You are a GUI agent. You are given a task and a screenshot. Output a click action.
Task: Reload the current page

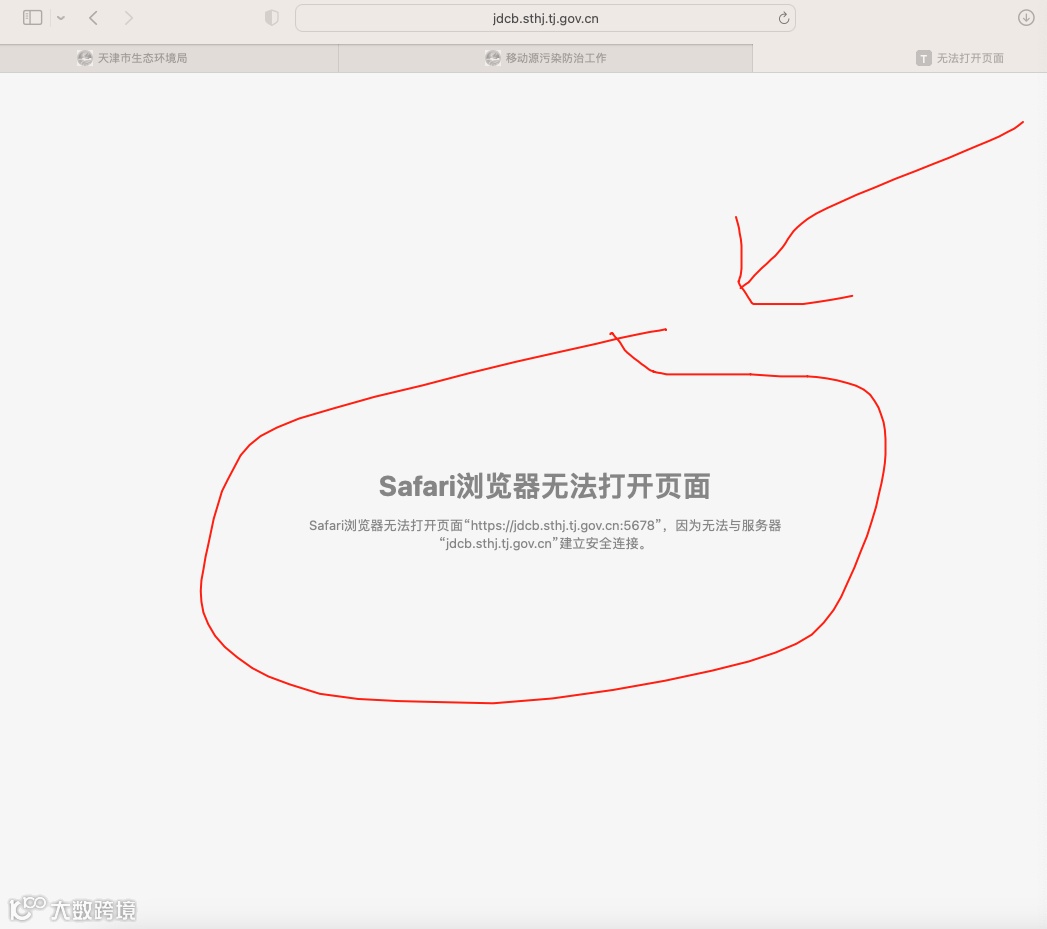click(783, 18)
